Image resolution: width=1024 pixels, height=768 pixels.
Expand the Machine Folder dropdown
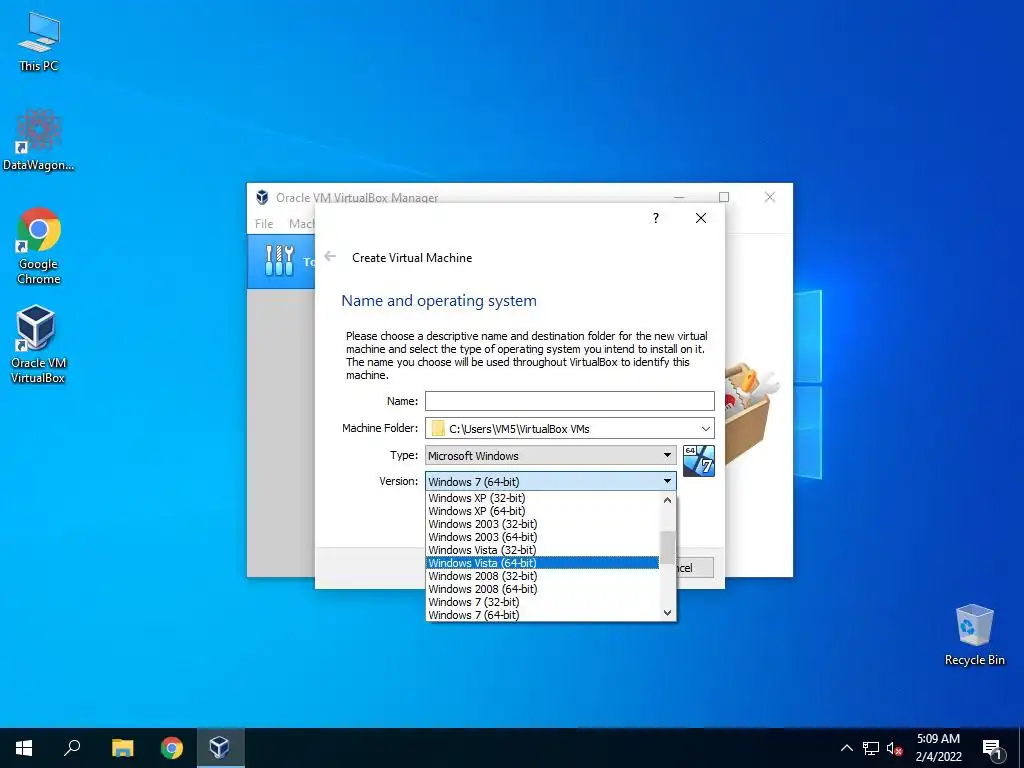[705, 428]
